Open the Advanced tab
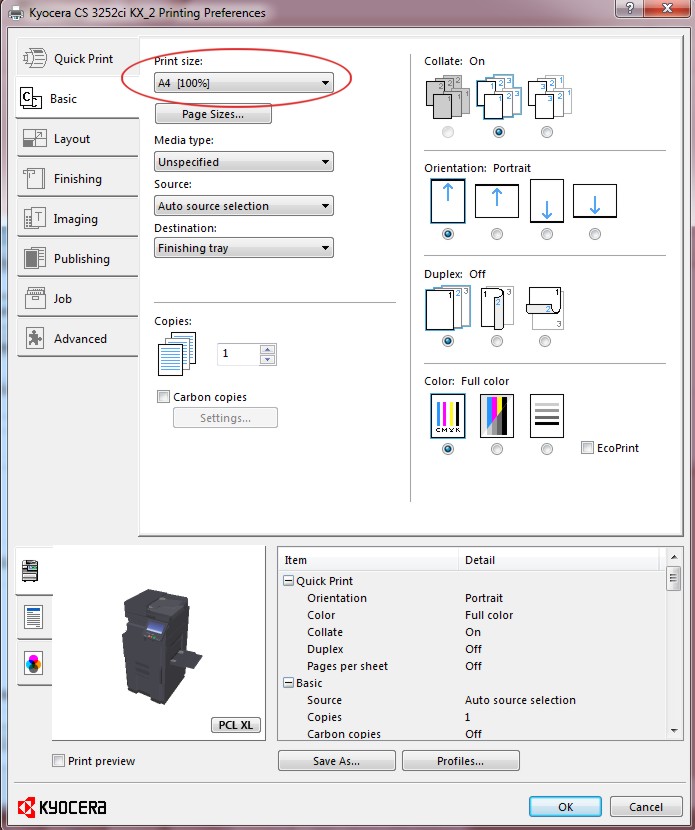The width and height of the screenshot is (695, 830). coord(78,339)
